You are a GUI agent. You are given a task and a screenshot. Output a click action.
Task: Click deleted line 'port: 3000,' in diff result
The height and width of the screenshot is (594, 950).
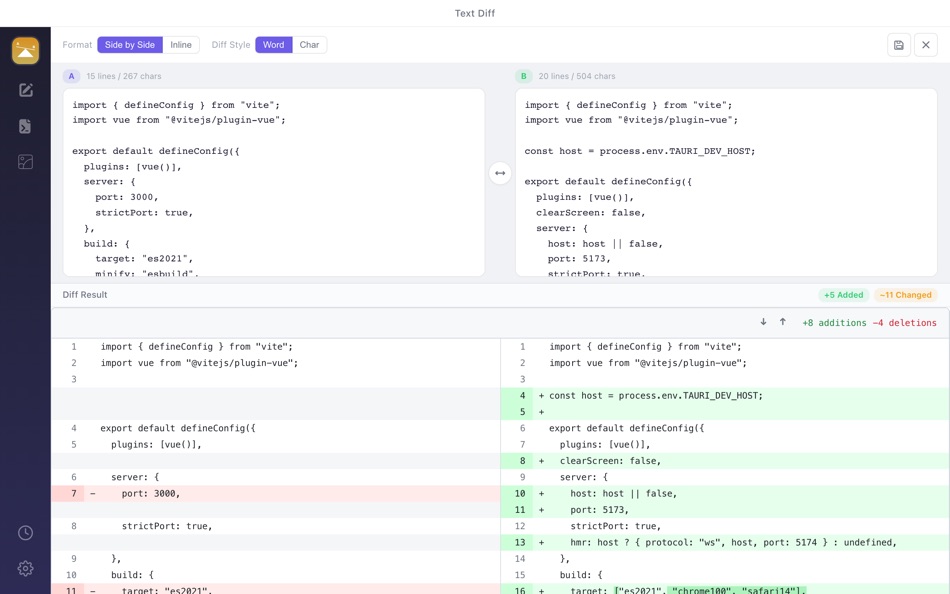point(151,494)
